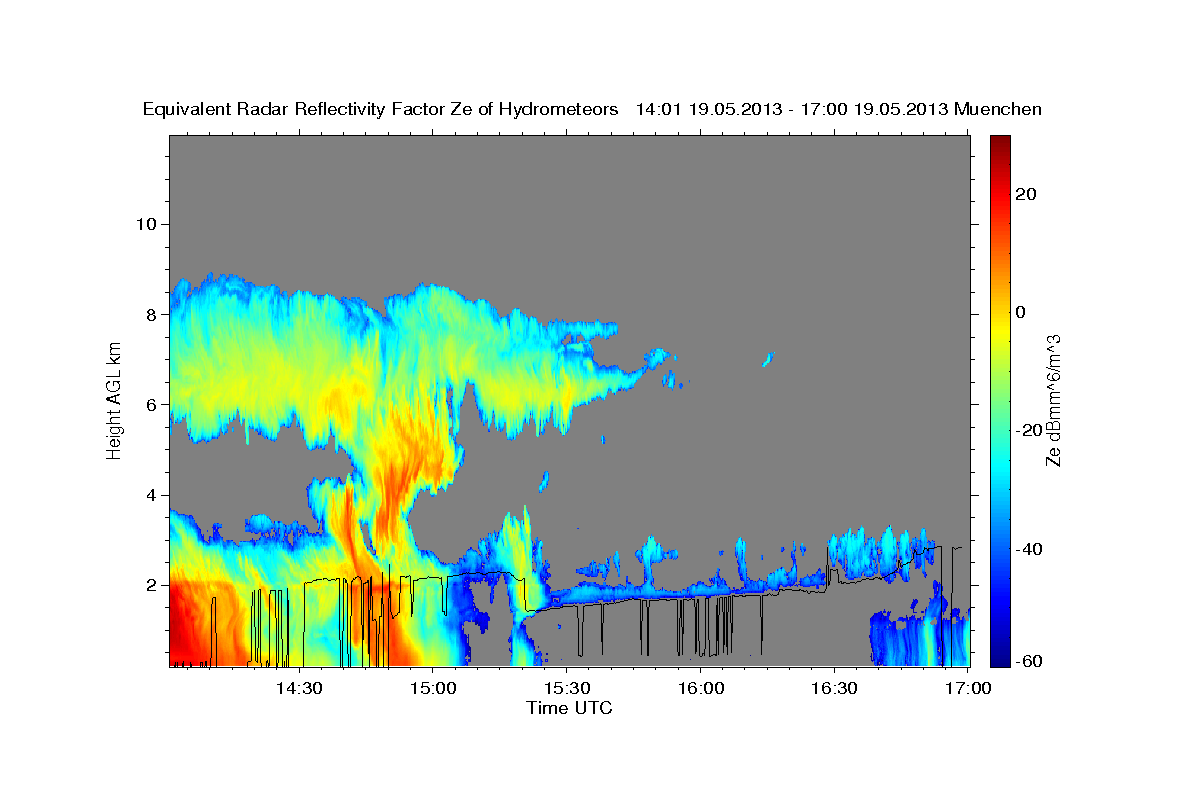Viewport: 1200px width, 800px height.
Task: Click the plot title 'Equivalent Radar Reflectivity Factor Ze of Hydrometeors'
Action: 381,109
